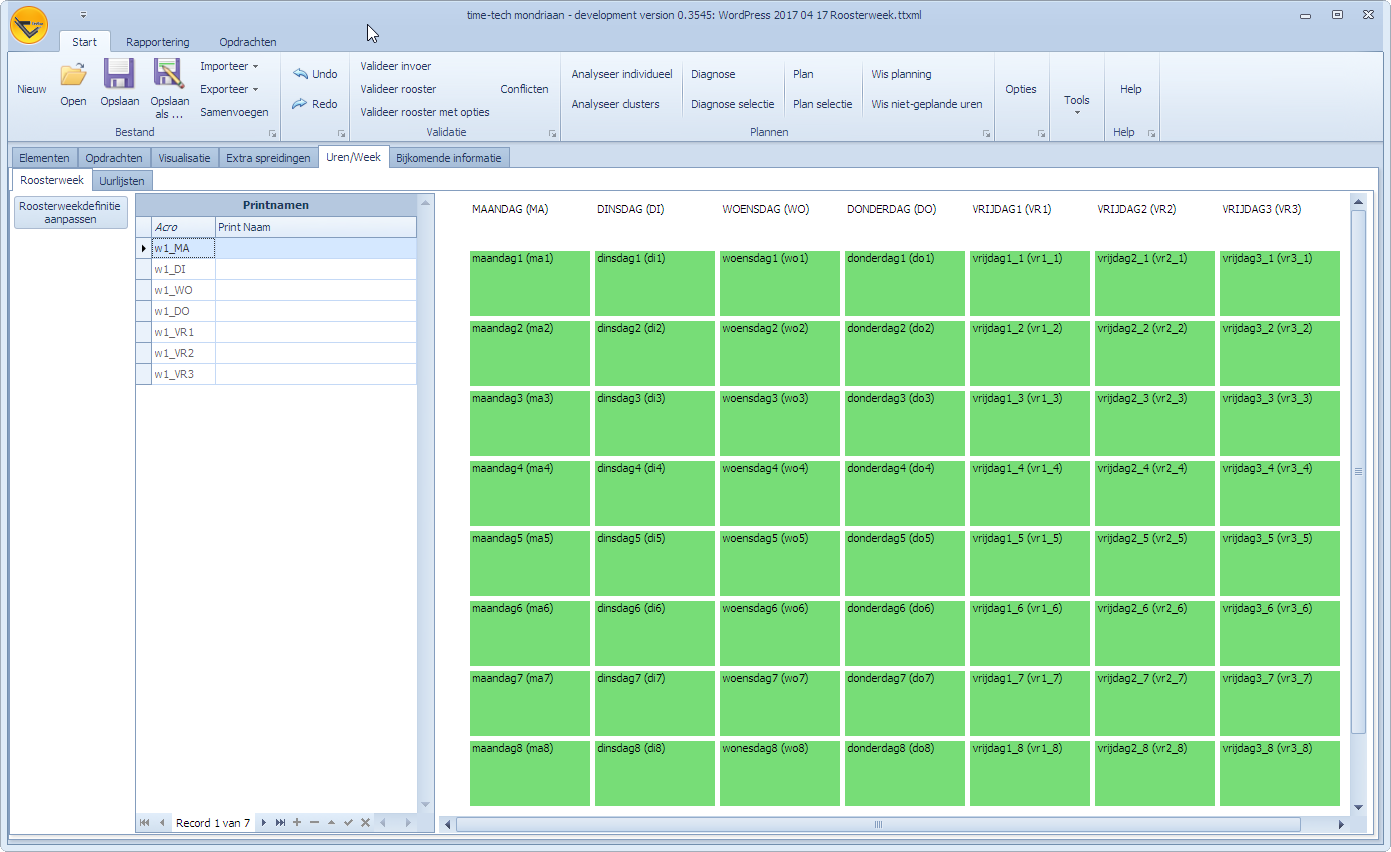Viewport: 1391px width, 852px height.
Task: Open Bestand group dialog launcher
Action: pos(271,133)
